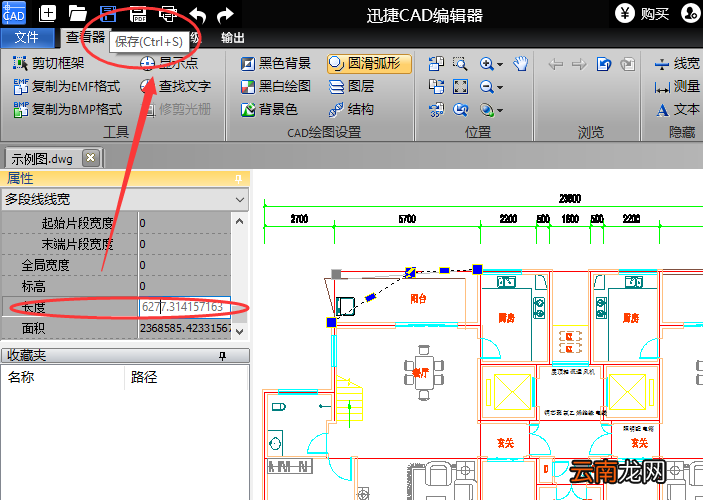703x500 pixels.
Task: Click the 面积 value field
Action: point(185,328)
